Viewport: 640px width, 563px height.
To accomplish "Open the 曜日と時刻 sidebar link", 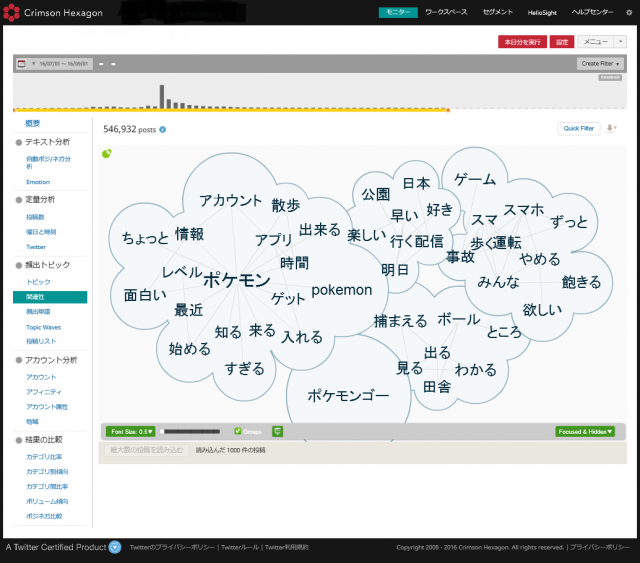I will [41, 232].
